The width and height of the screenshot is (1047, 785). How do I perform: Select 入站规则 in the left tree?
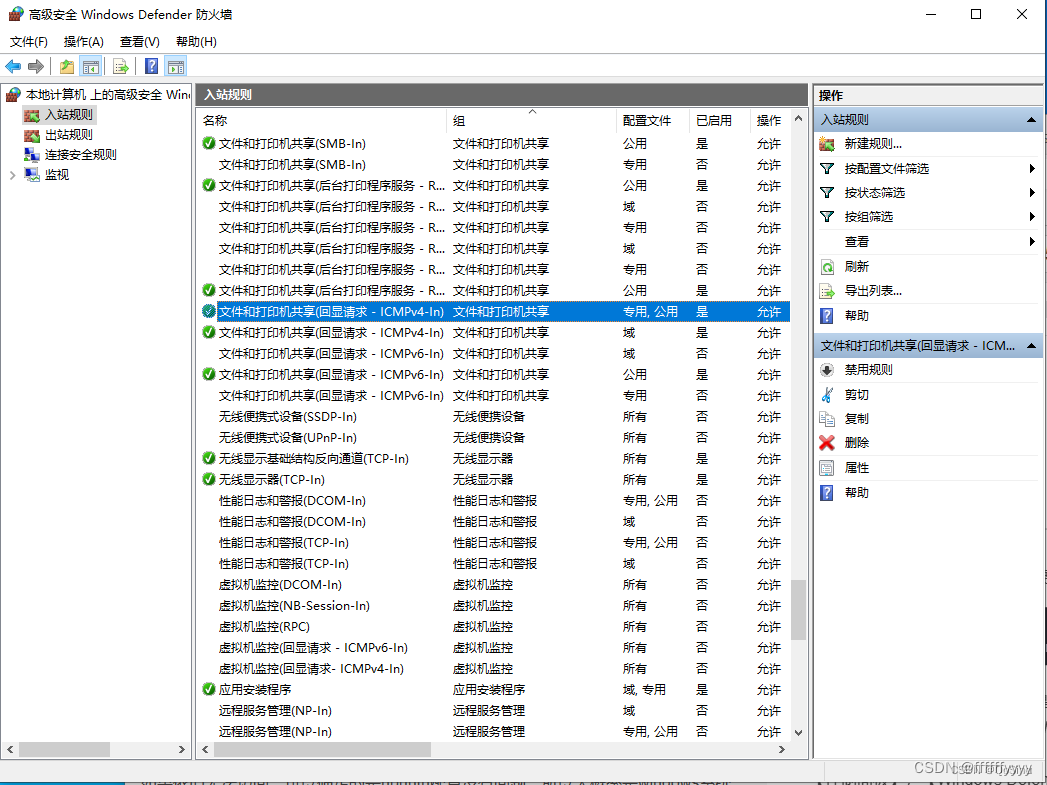coord(69,115)
